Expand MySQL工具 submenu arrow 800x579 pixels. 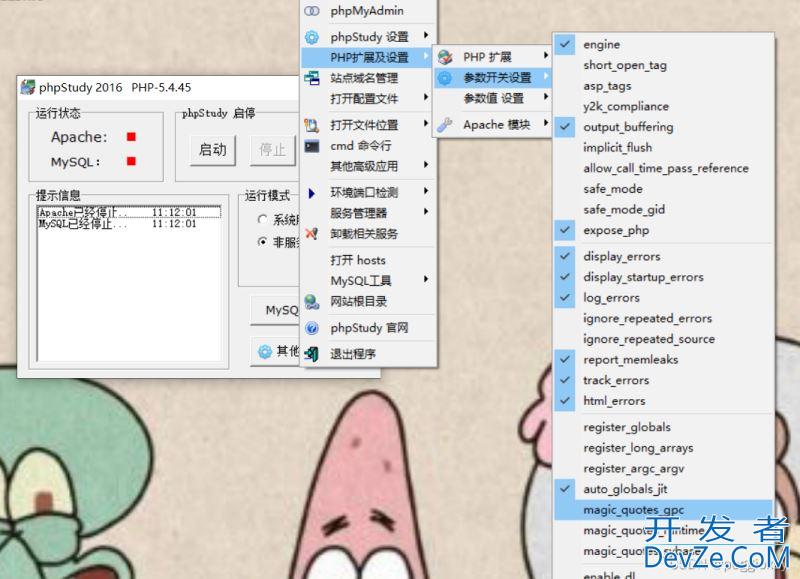pos(426,280)
